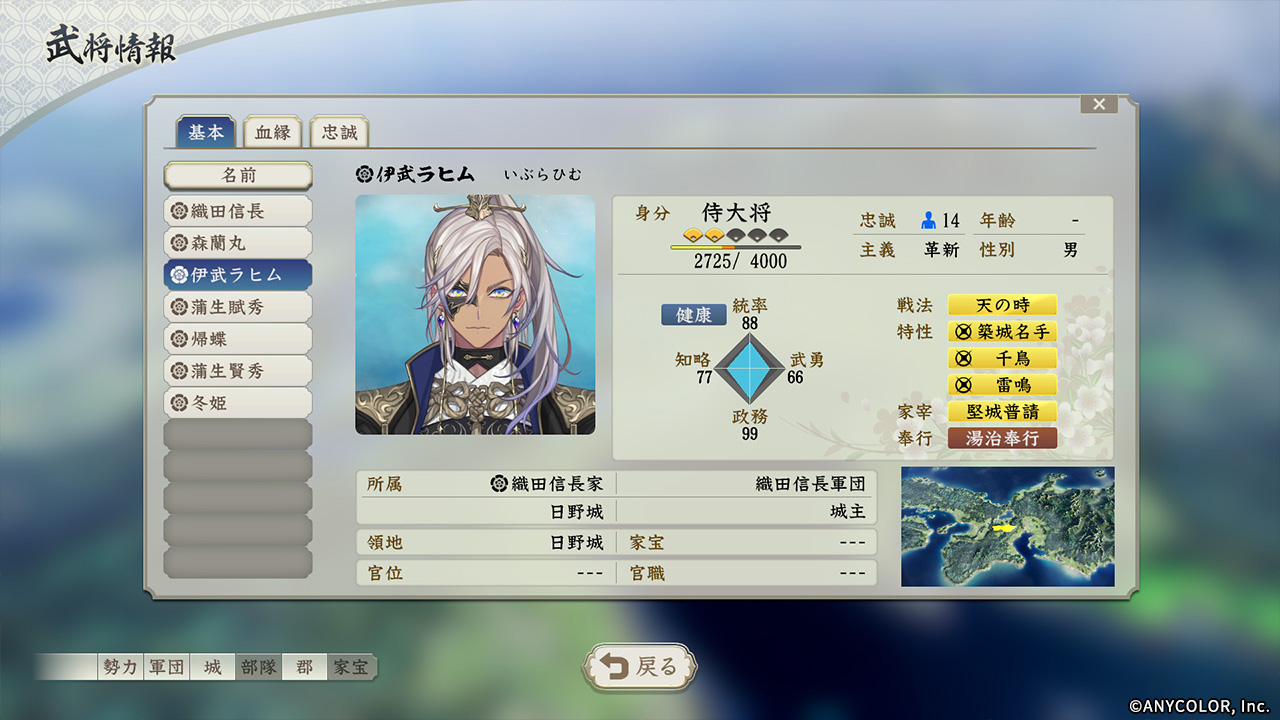Screen dimensions: 1280x720
Task: Click the rank experience progress bar
Action: click(x=735, y=247)
